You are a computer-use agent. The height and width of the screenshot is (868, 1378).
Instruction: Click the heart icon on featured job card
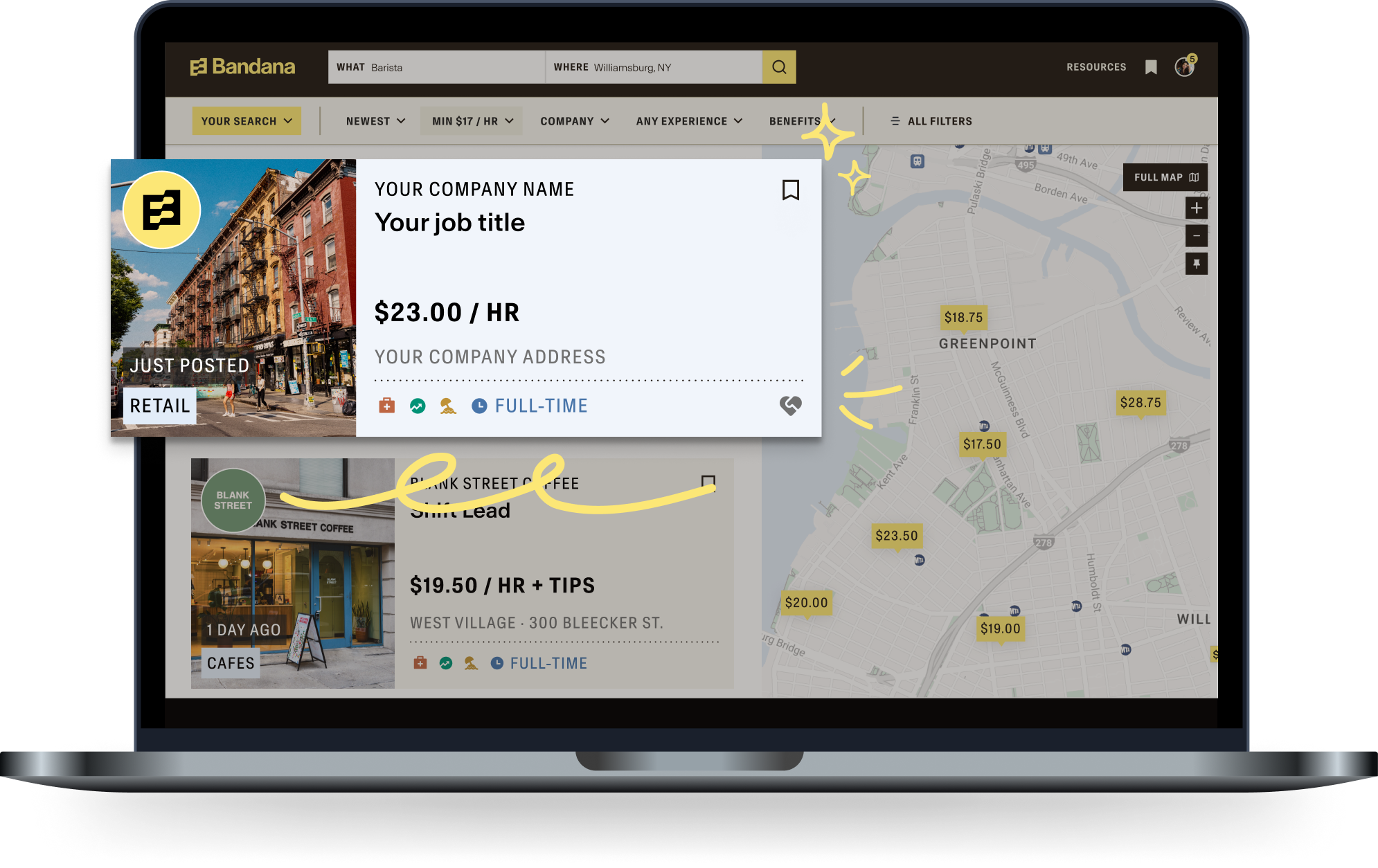coord(790,406)
